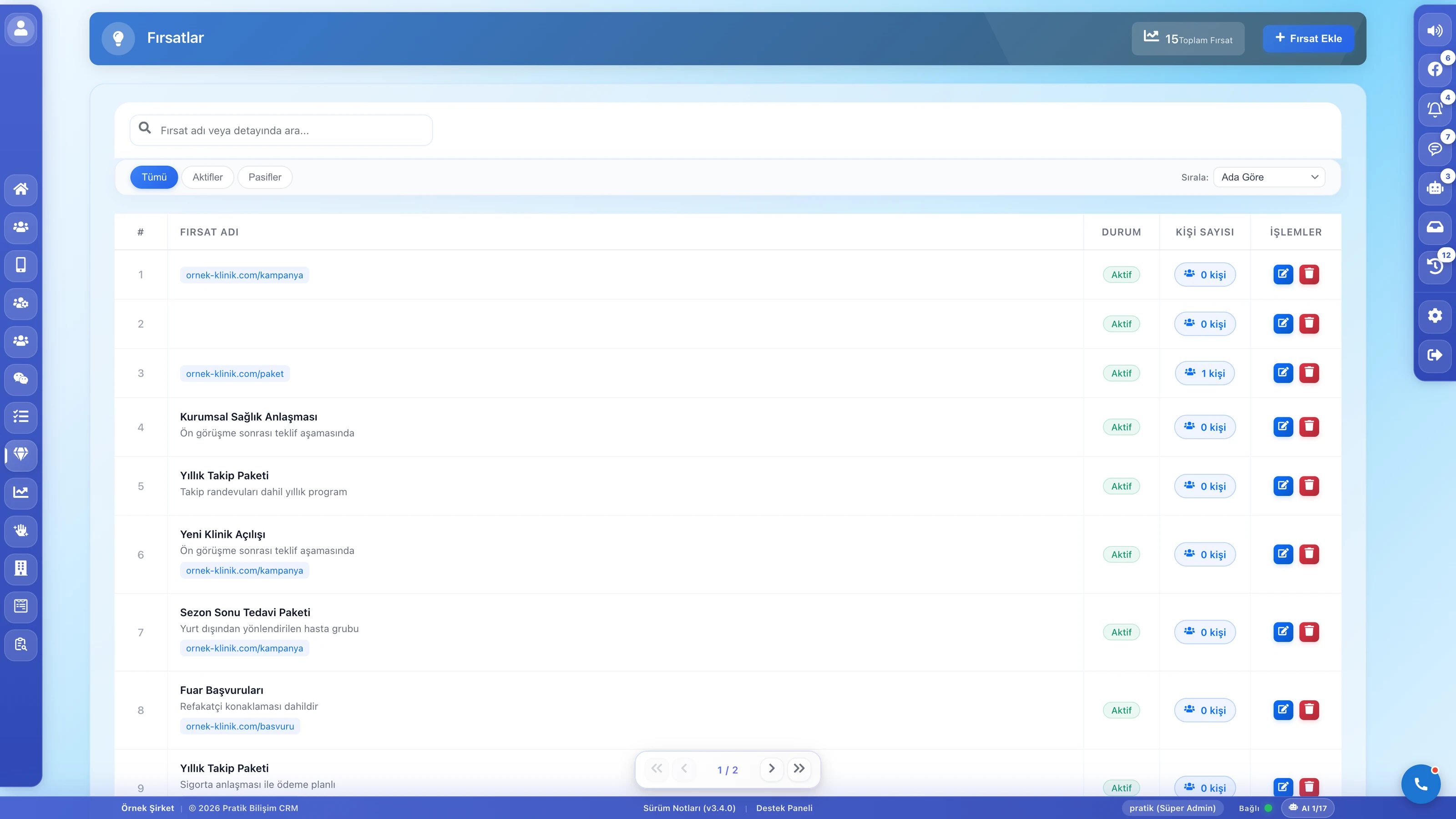
Task: Open the ornek-klinik.com/paket link
Action: (235, 374)
